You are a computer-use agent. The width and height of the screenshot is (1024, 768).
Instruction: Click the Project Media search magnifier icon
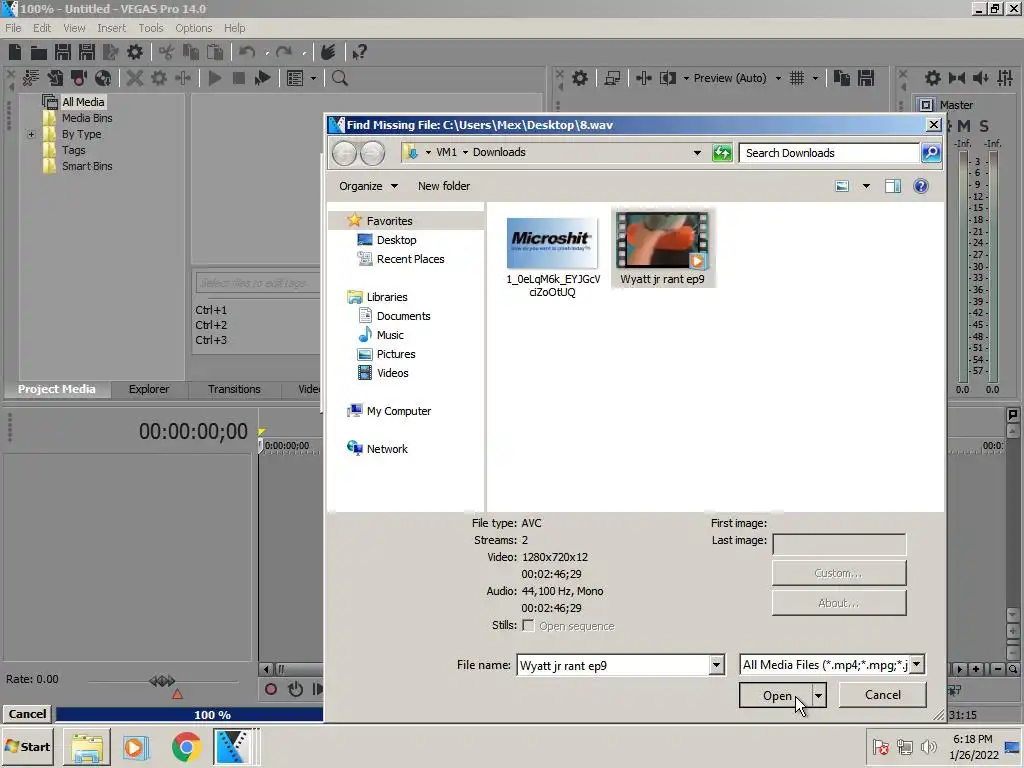pyautogui.click(x=340, y=78)
